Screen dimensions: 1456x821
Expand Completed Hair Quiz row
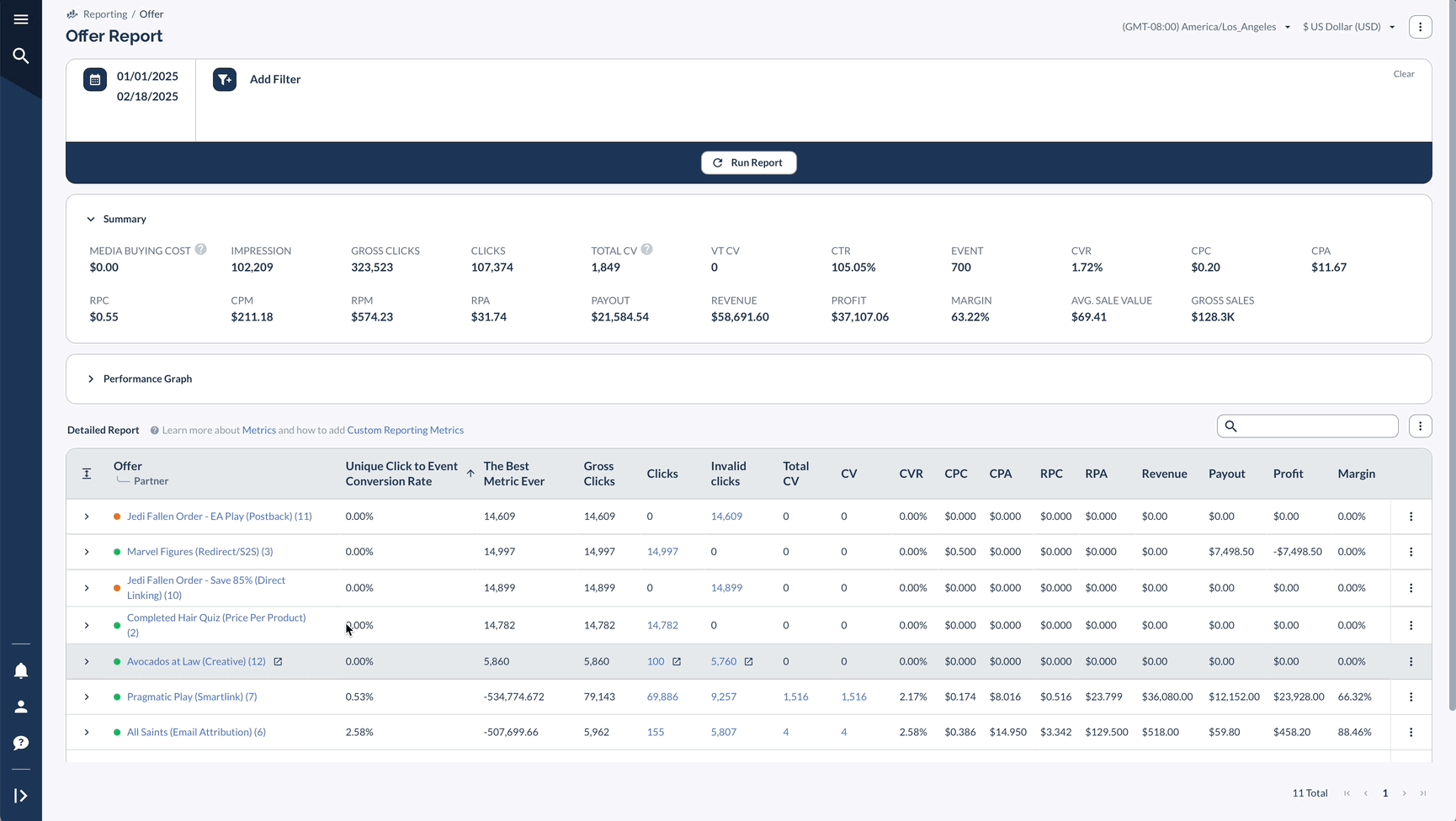[87, 625]
